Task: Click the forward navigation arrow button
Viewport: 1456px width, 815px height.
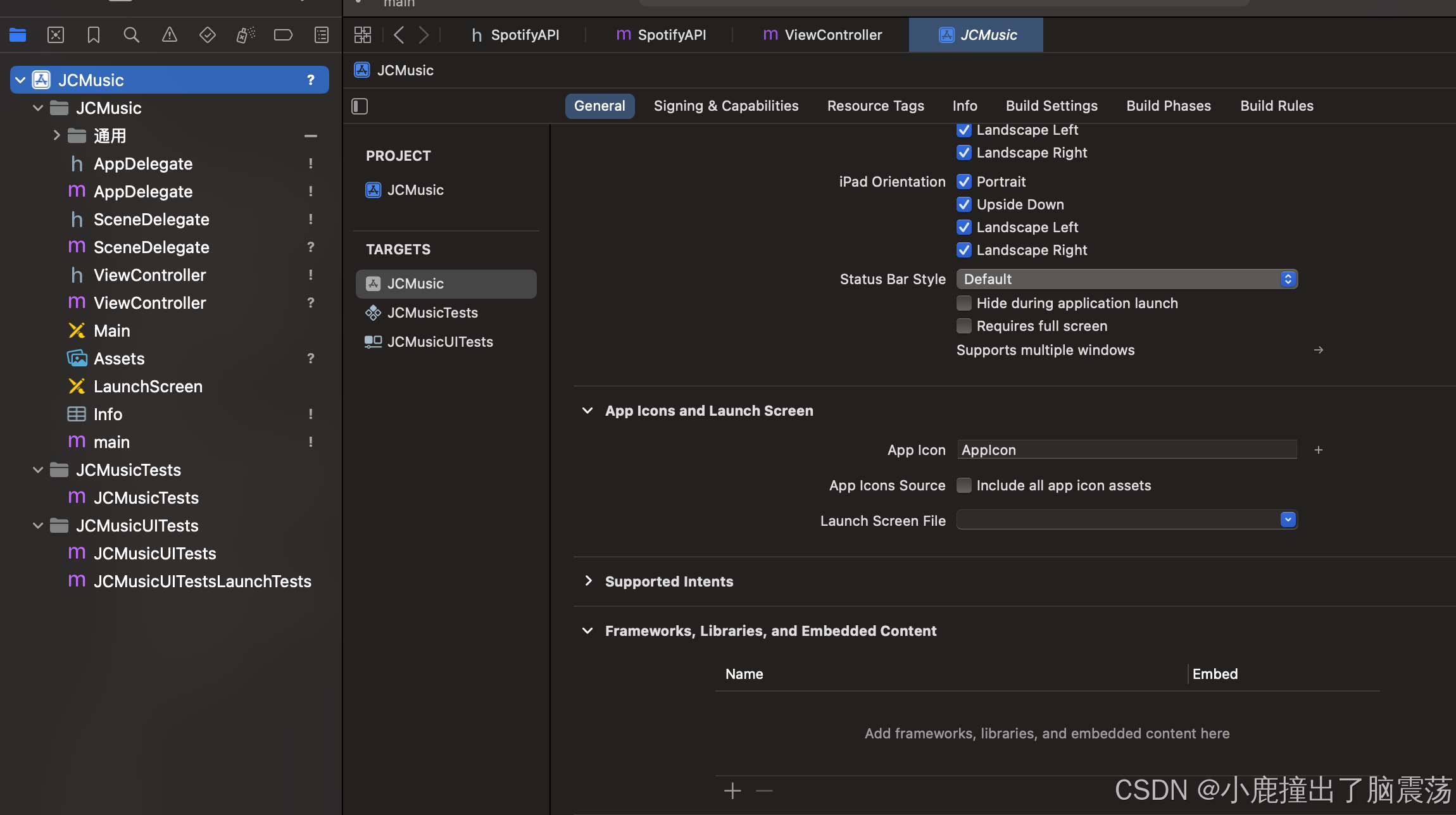Action: tap(424, 34)
